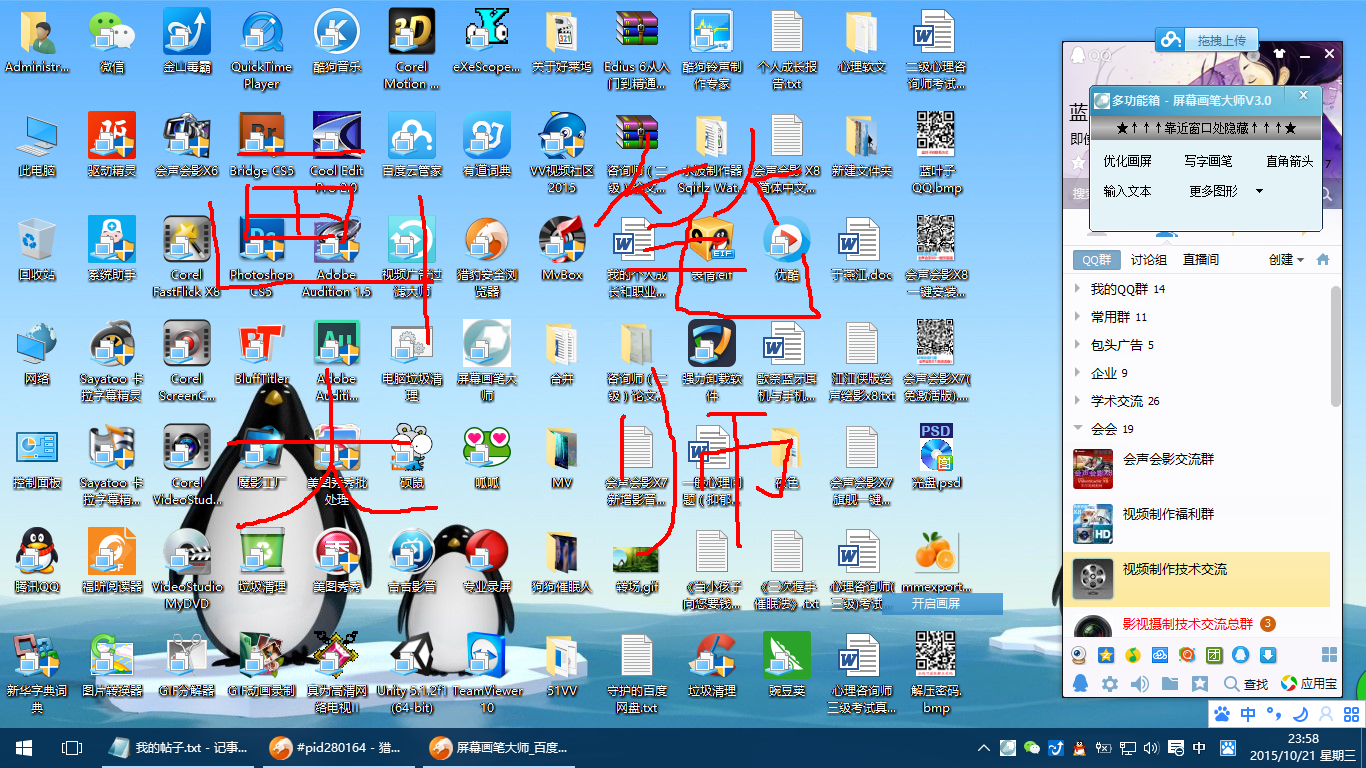
Task: Select 写字画笔 in the toolbox
Action: click(x=1208, y=161)
